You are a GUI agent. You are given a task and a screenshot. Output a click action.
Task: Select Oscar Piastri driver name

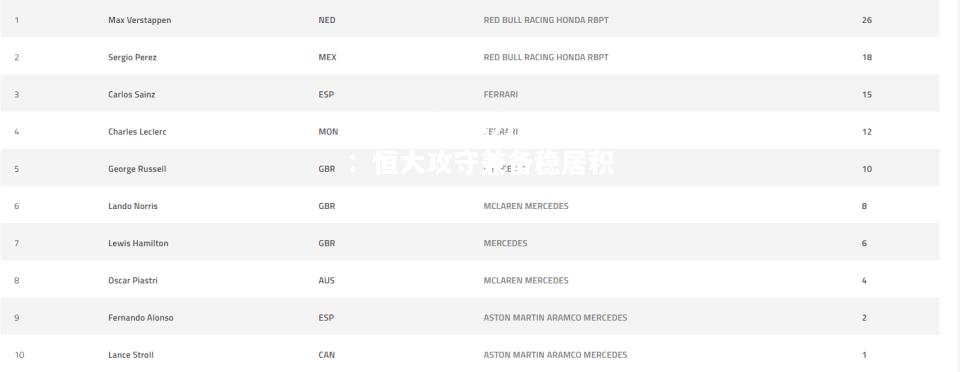[133, 281]
